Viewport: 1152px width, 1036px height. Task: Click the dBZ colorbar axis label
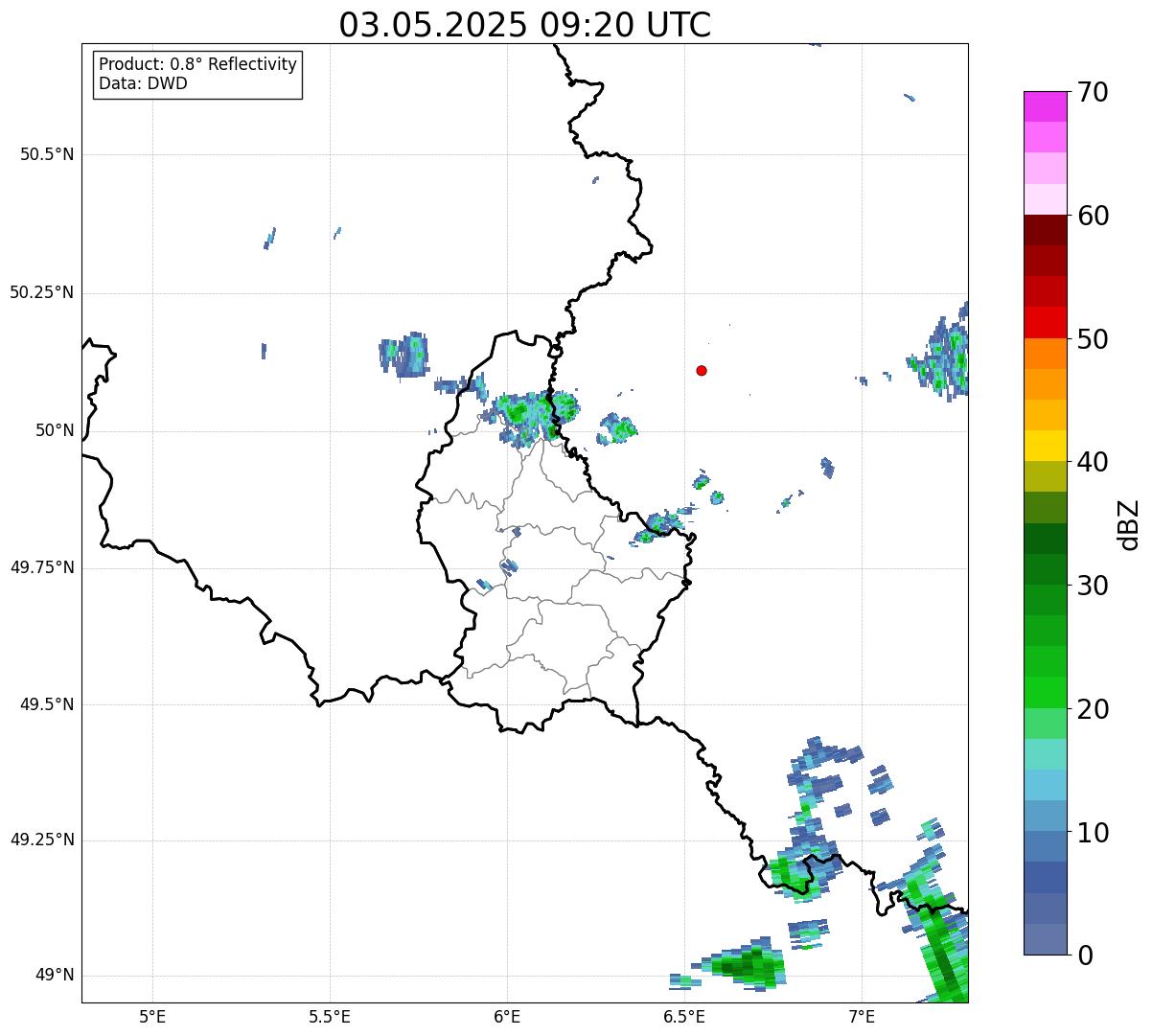[x=1129, y=523]
